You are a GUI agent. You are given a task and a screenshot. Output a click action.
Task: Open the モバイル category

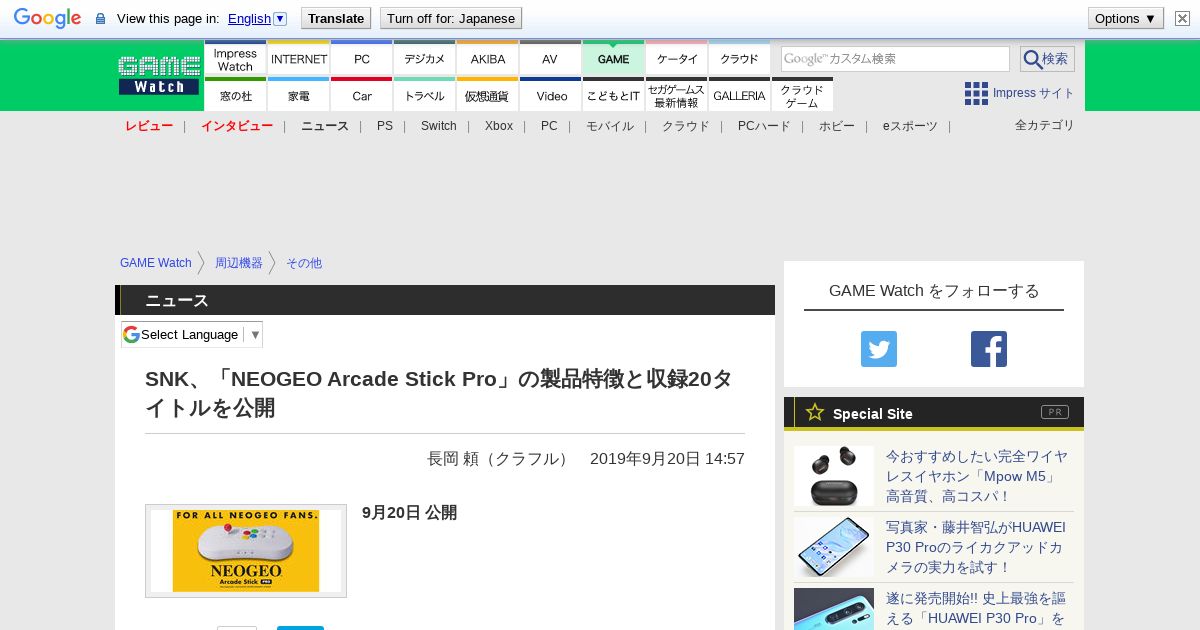[610, 126]
